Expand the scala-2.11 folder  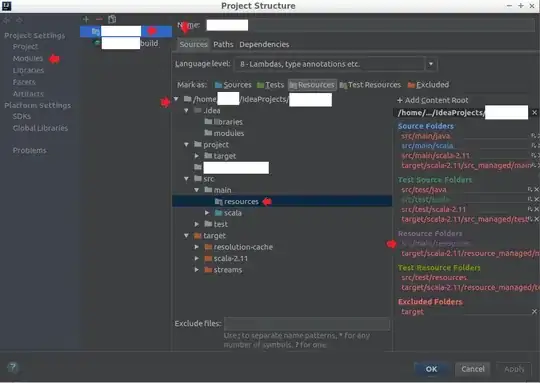[197, 258]
